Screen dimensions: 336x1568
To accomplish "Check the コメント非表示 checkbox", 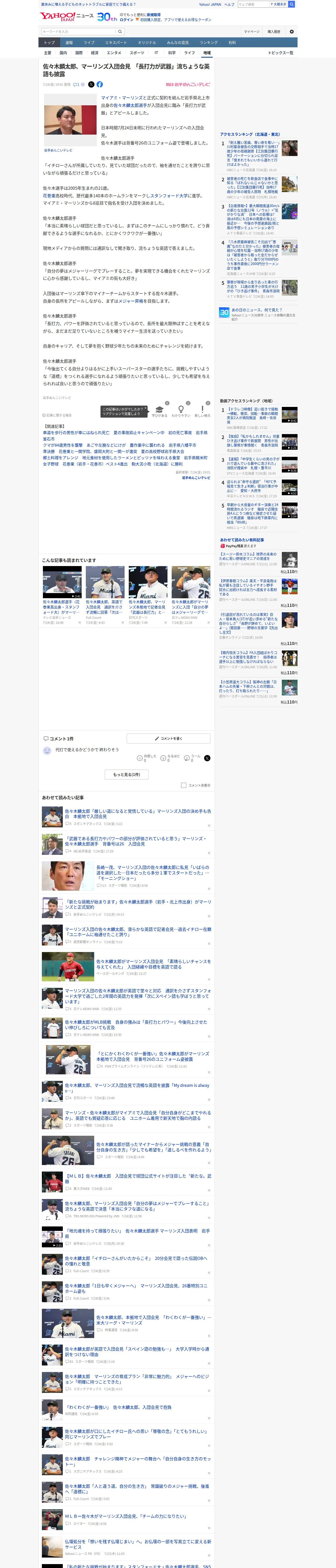I will coord(183,785).
